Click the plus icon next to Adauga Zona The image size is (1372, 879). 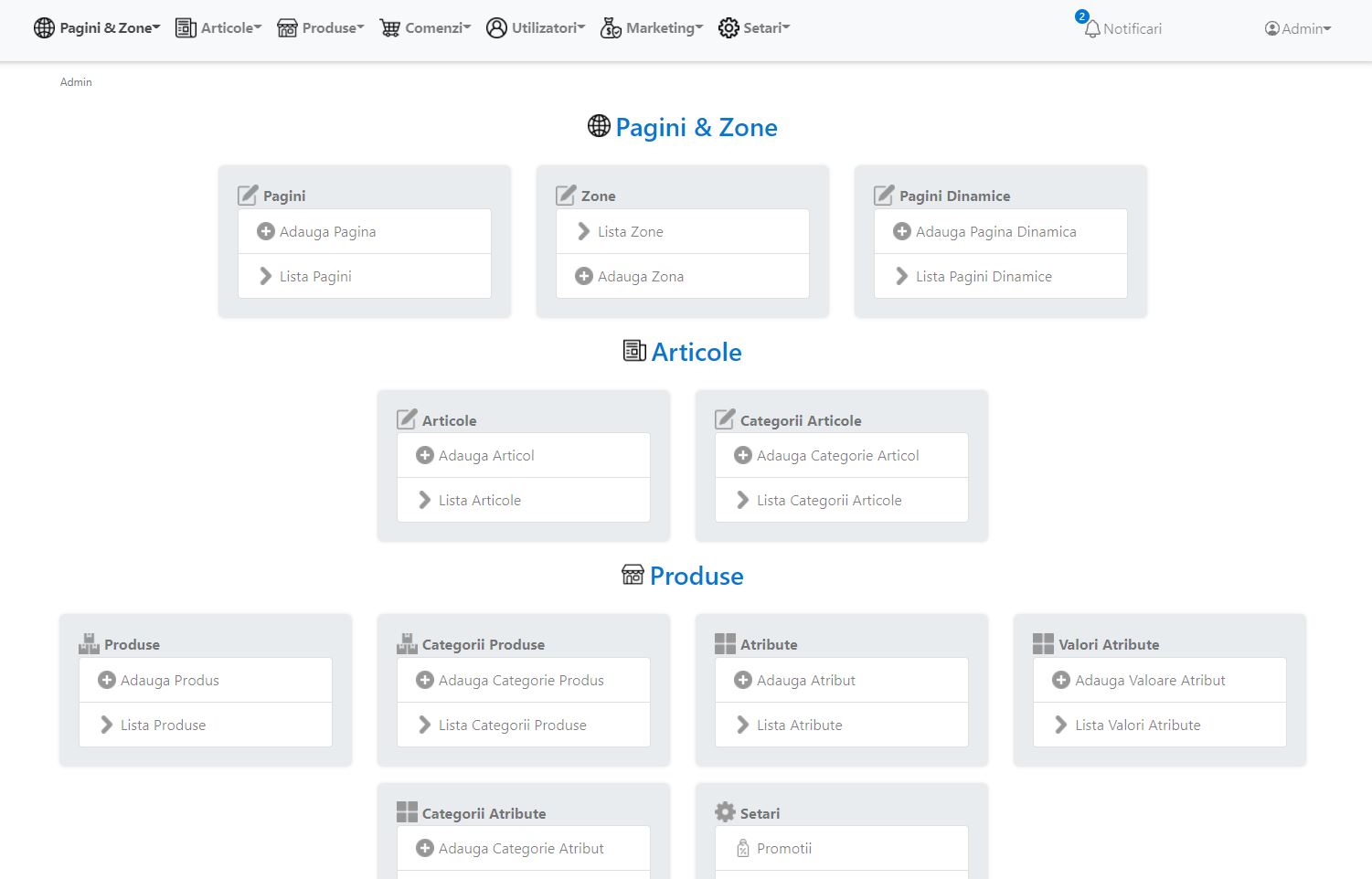(x=584, y=276)
